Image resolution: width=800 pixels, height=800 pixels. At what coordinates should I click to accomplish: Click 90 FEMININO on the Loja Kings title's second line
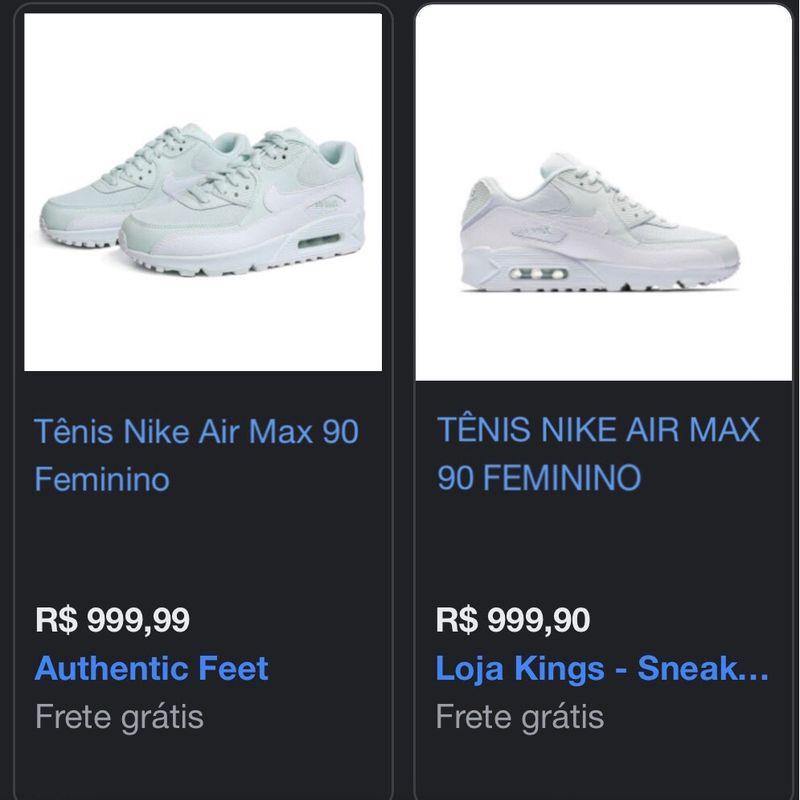539,478
